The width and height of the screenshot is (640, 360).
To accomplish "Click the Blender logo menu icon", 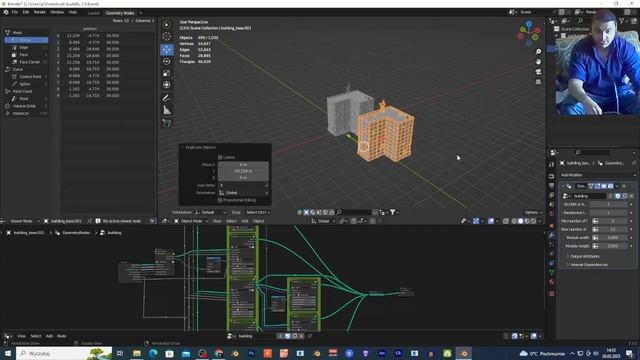I will pos(6,12).
